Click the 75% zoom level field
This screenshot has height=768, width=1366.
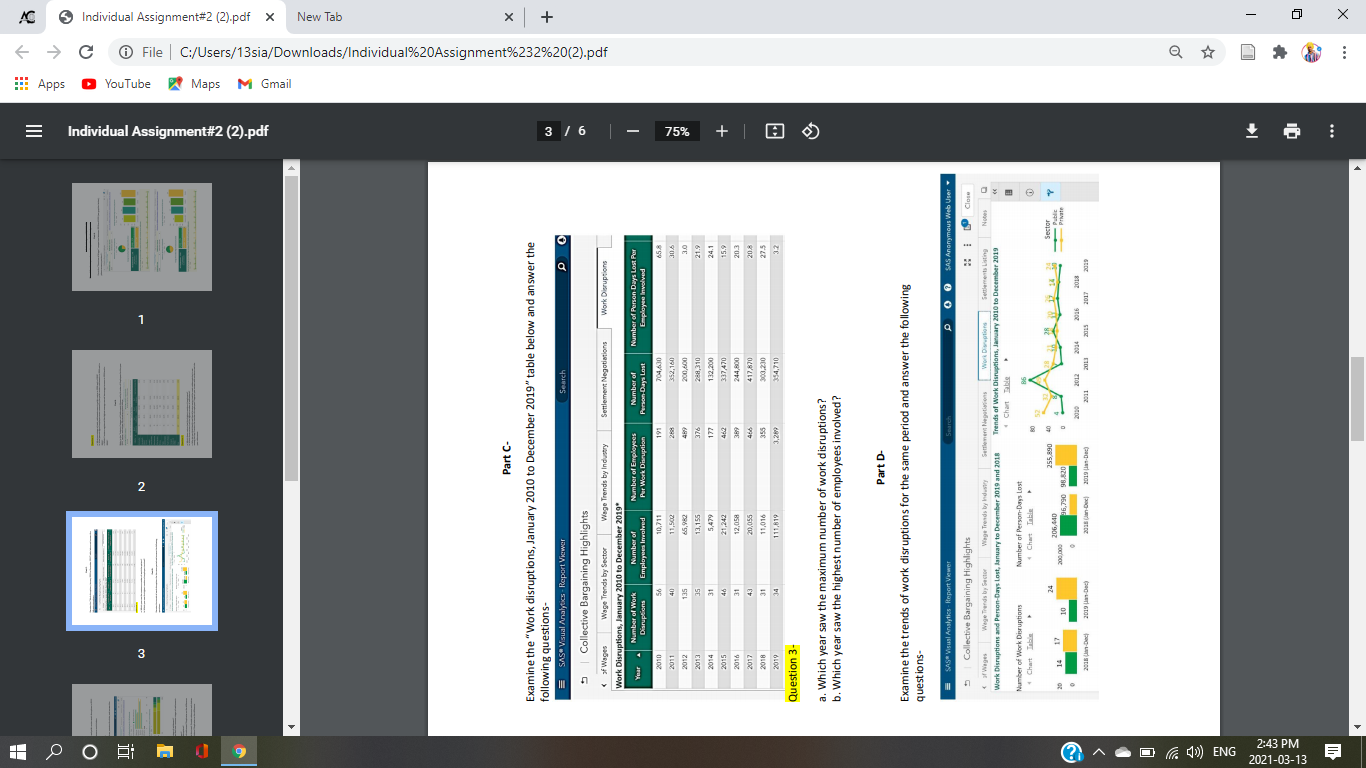pyautogui.click(x=677, y=131)
